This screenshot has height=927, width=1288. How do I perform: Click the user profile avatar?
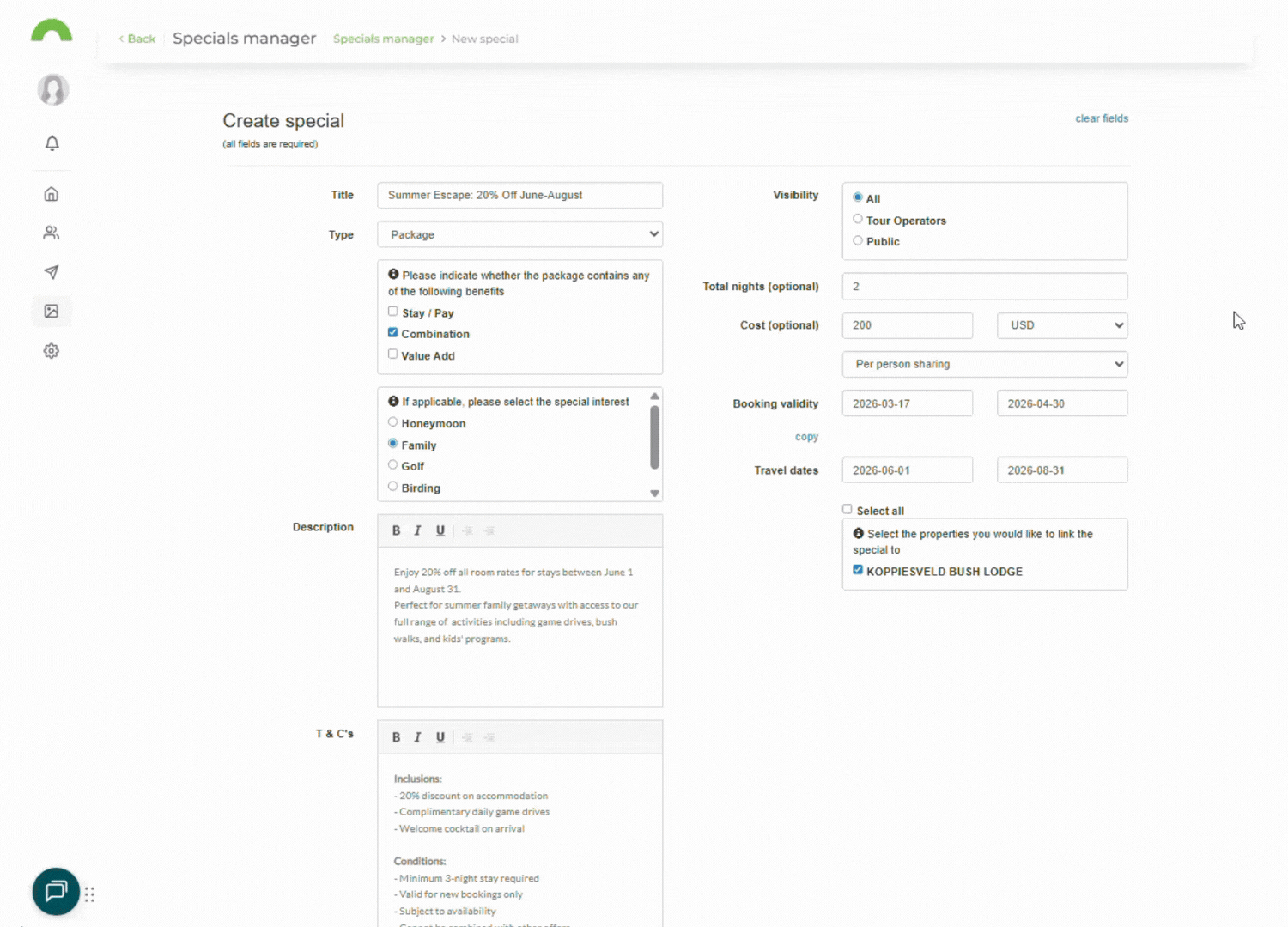coord(52,89)
